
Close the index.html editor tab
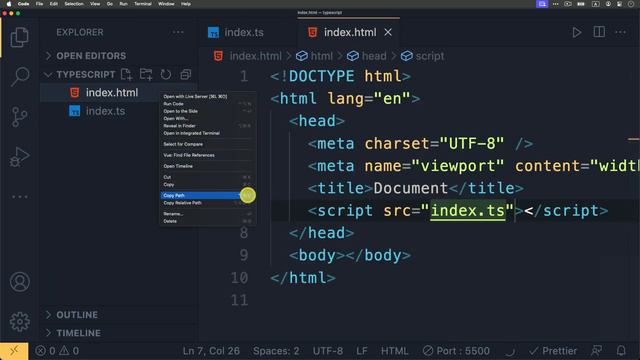click(x=388, y=32)
